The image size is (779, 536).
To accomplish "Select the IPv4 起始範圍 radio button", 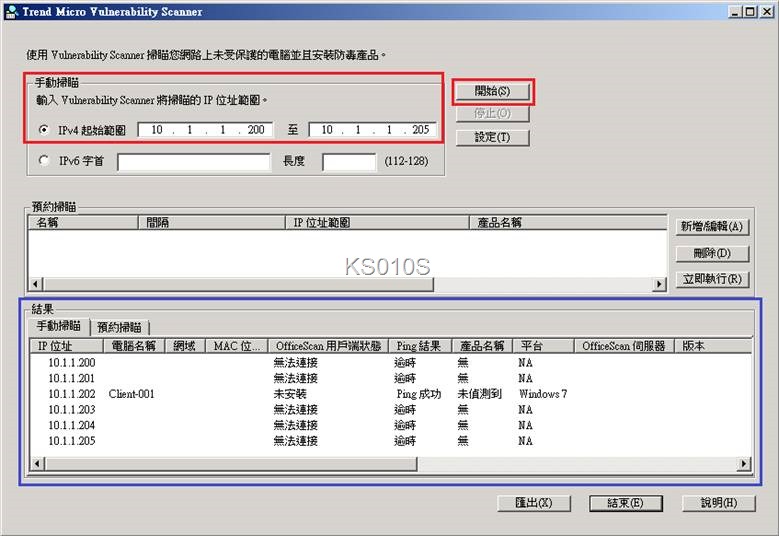I will pos(44,130).
